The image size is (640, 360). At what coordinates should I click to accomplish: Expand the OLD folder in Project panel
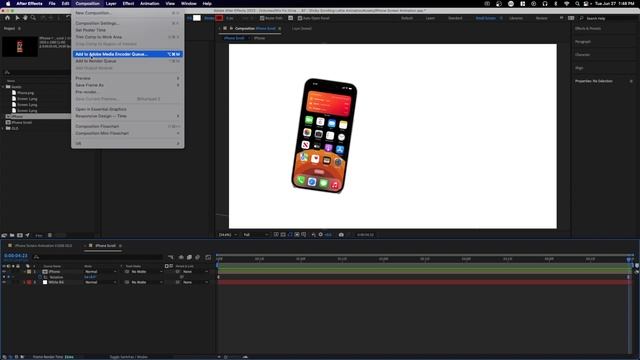(x=3, y=128)
